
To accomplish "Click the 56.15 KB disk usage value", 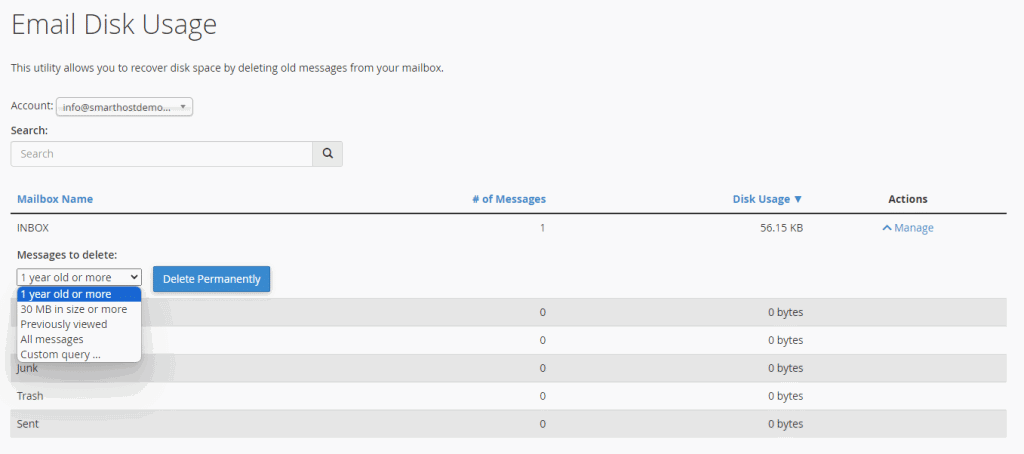I will click(782, 228).
